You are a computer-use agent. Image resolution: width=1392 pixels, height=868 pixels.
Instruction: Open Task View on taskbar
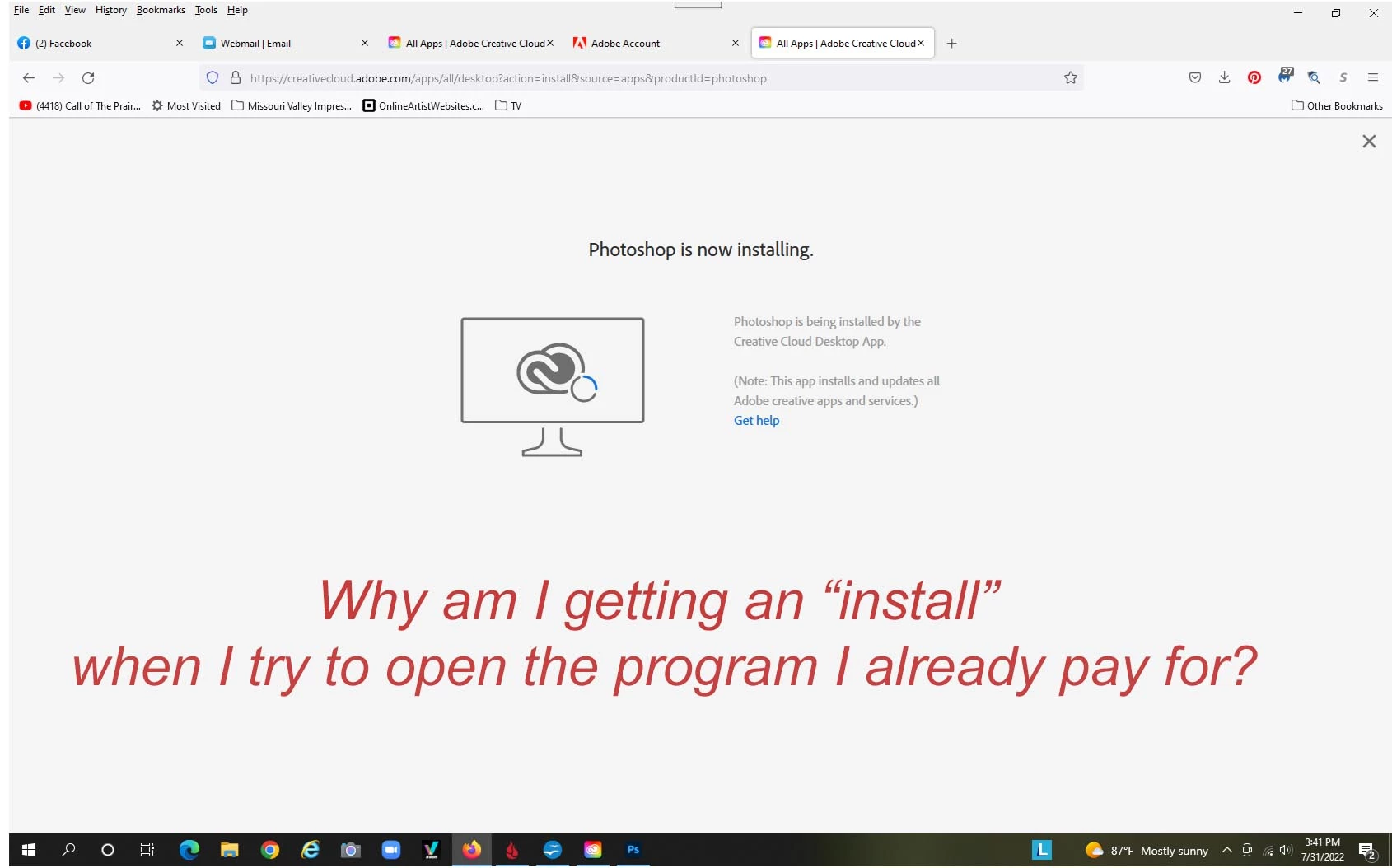point(147,850)
